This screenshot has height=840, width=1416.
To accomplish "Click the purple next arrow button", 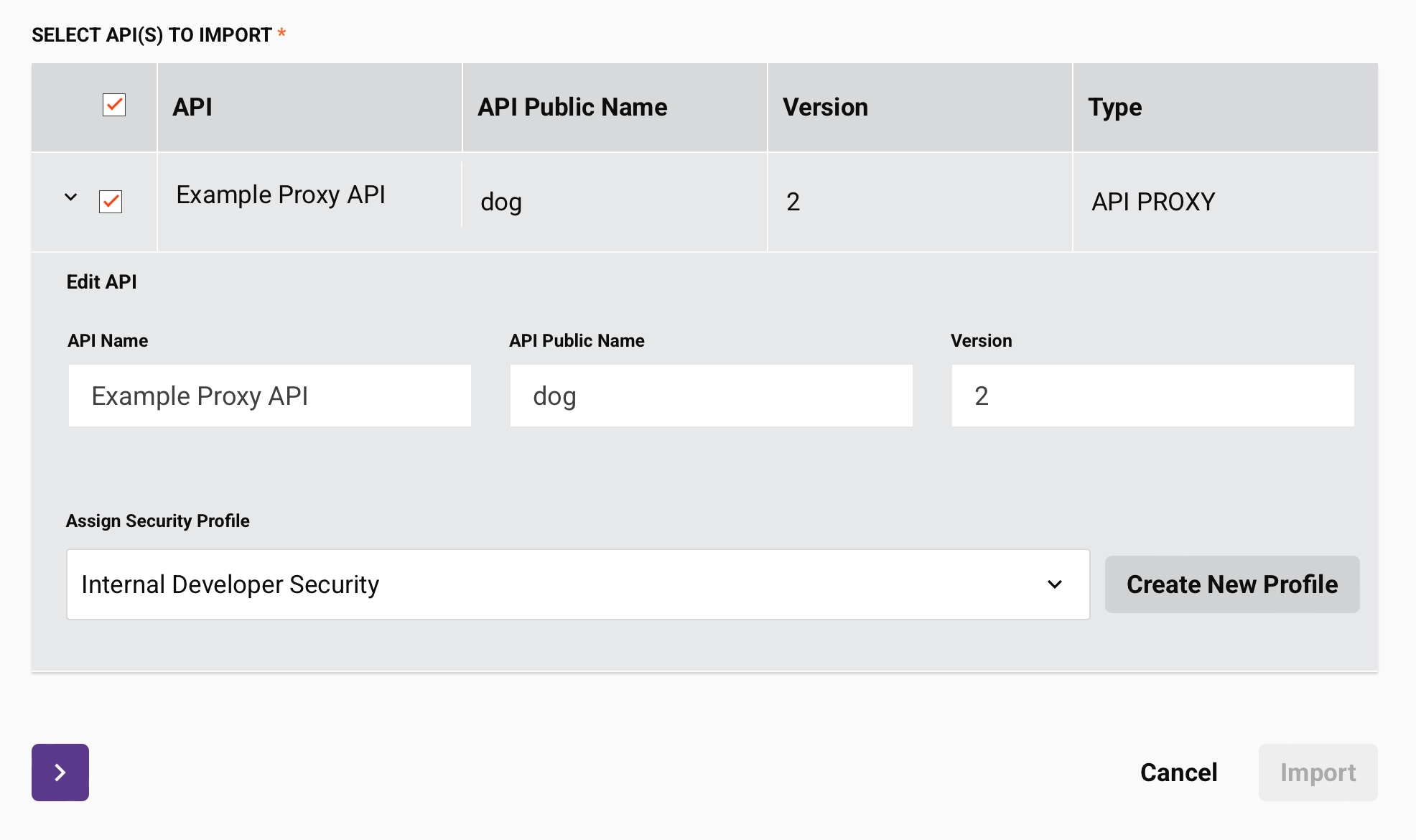I will (60, 773).
